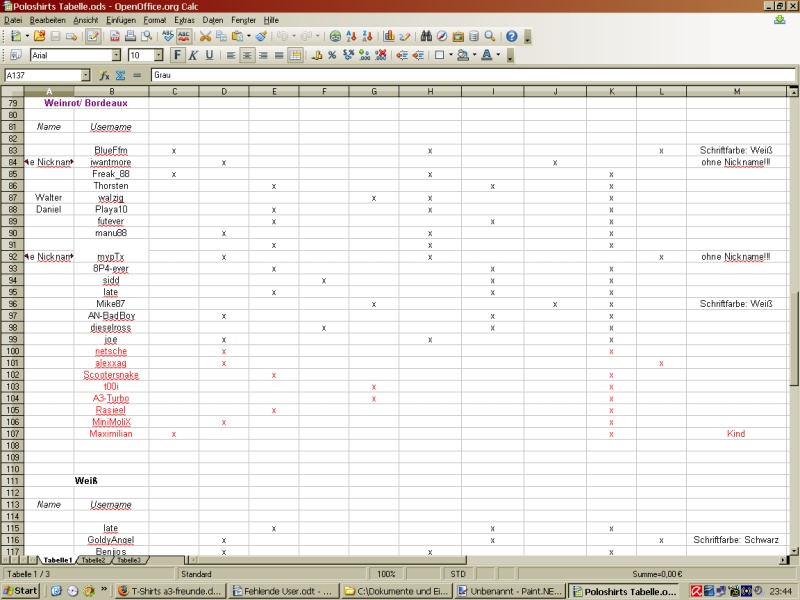Click the zoom 100% status field
Image resolution: width=800 pixels, height=600 pixels.
(386, 574)
